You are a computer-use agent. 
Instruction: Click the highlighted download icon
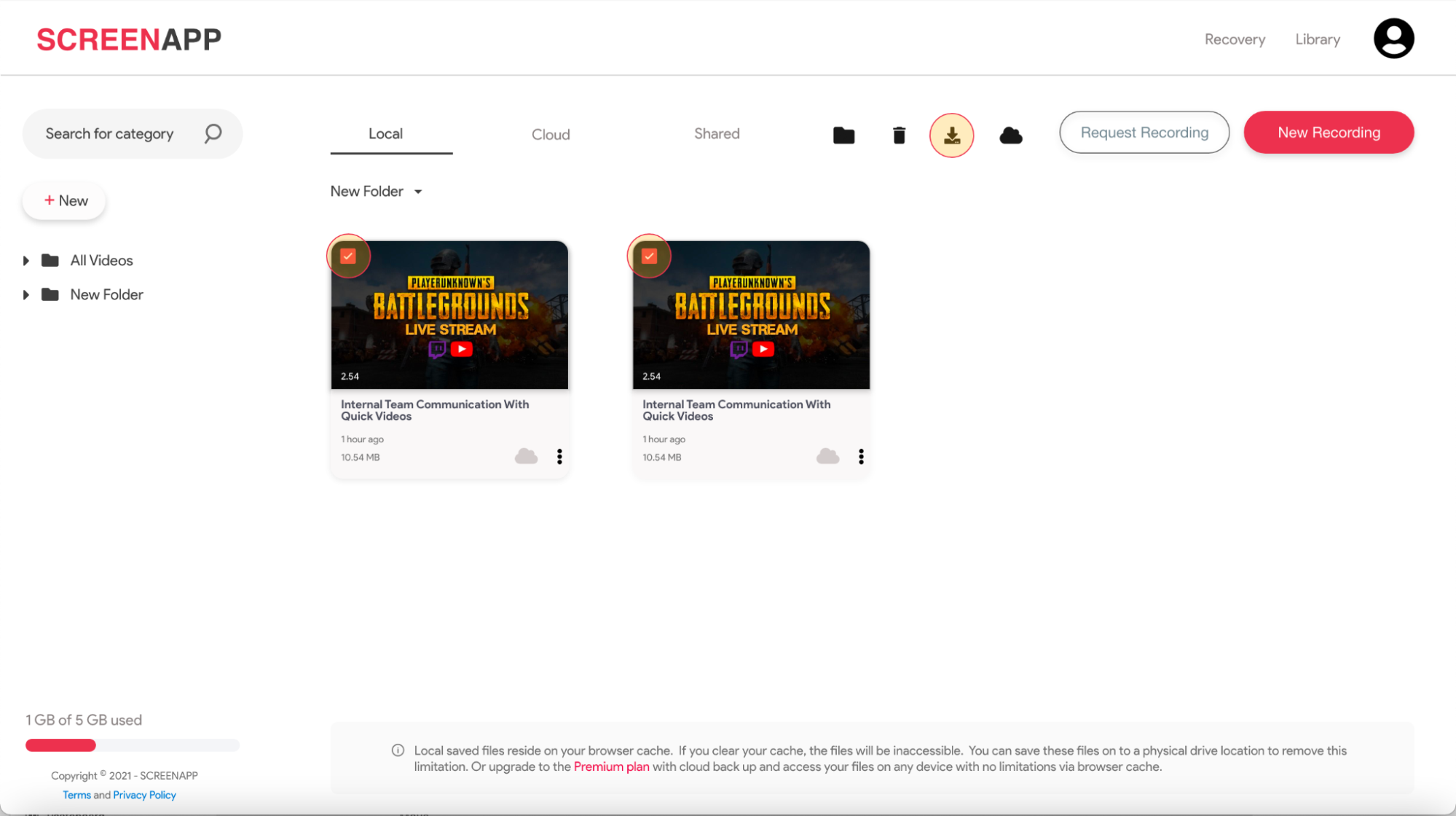(951, 136)
